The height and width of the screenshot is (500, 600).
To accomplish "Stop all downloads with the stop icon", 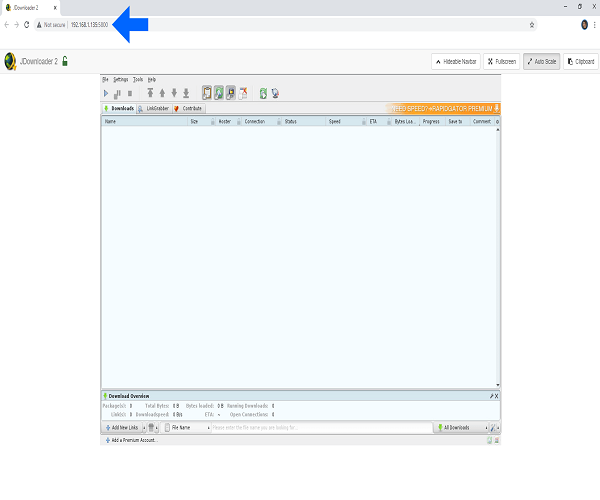I will pos(130,93).
